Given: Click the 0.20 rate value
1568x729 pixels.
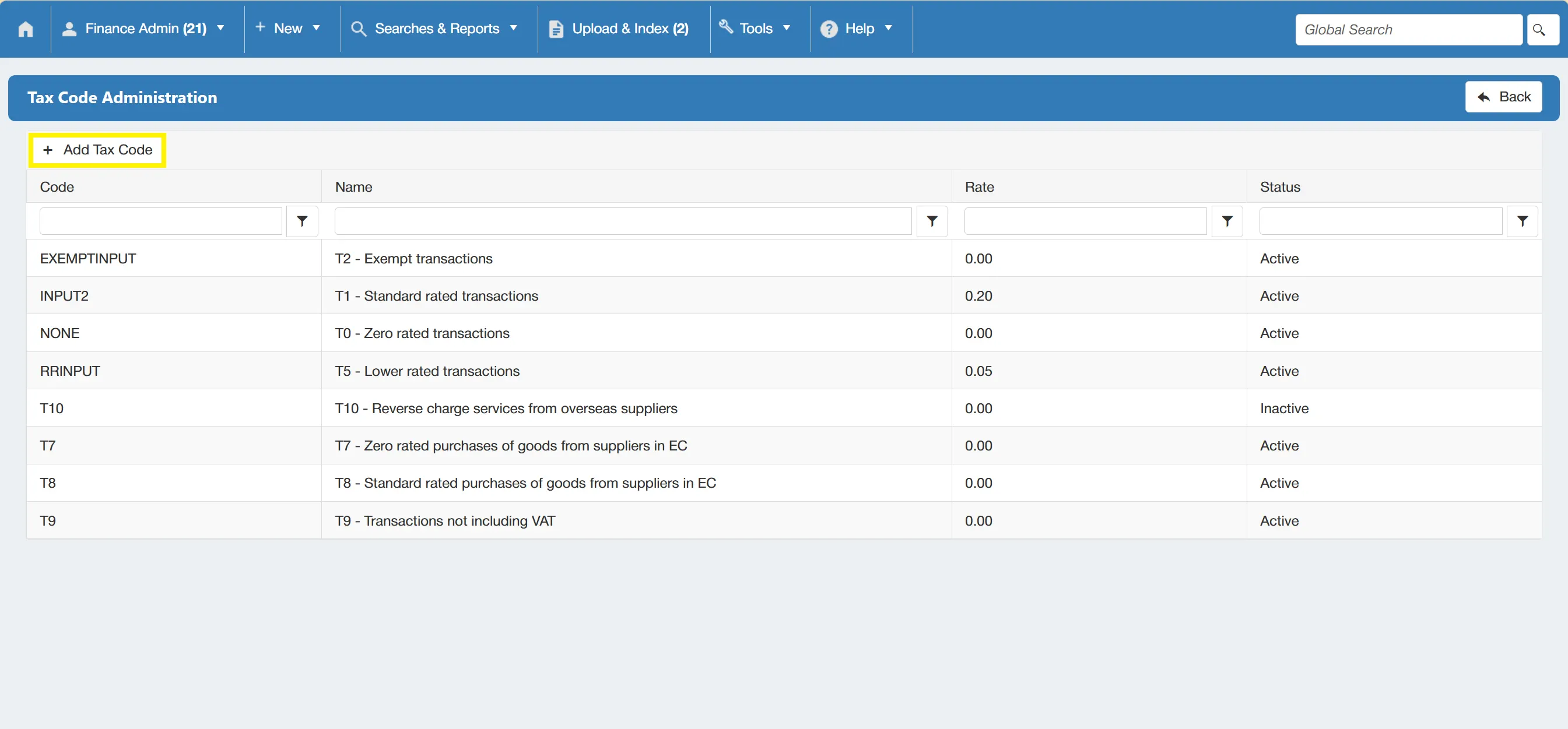Looking at the screenshot, I should pyautogui.click(x=978, y=296).
